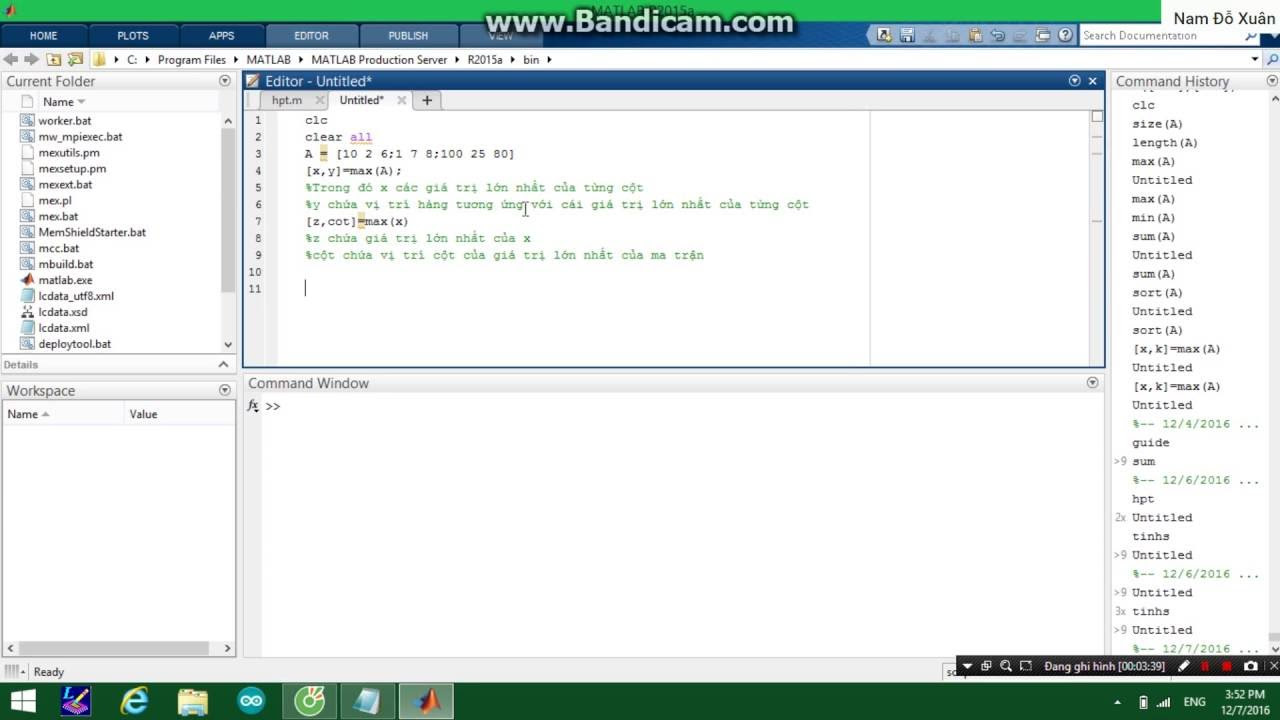Screen dimensions: 1280x720
Task: Open File Explorer from the taskbar
Action: [192, 702]
